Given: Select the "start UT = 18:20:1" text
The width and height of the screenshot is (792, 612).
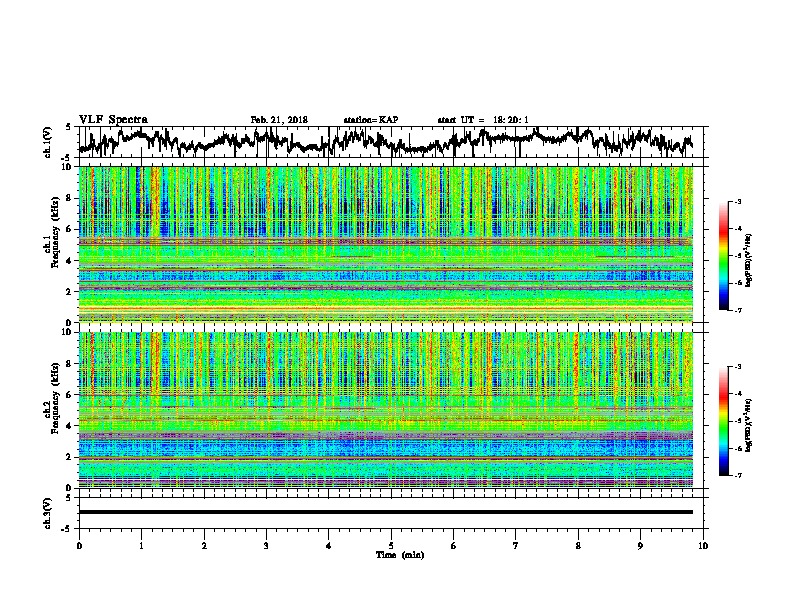Looking at the screenshot, I should pos(483,120).
